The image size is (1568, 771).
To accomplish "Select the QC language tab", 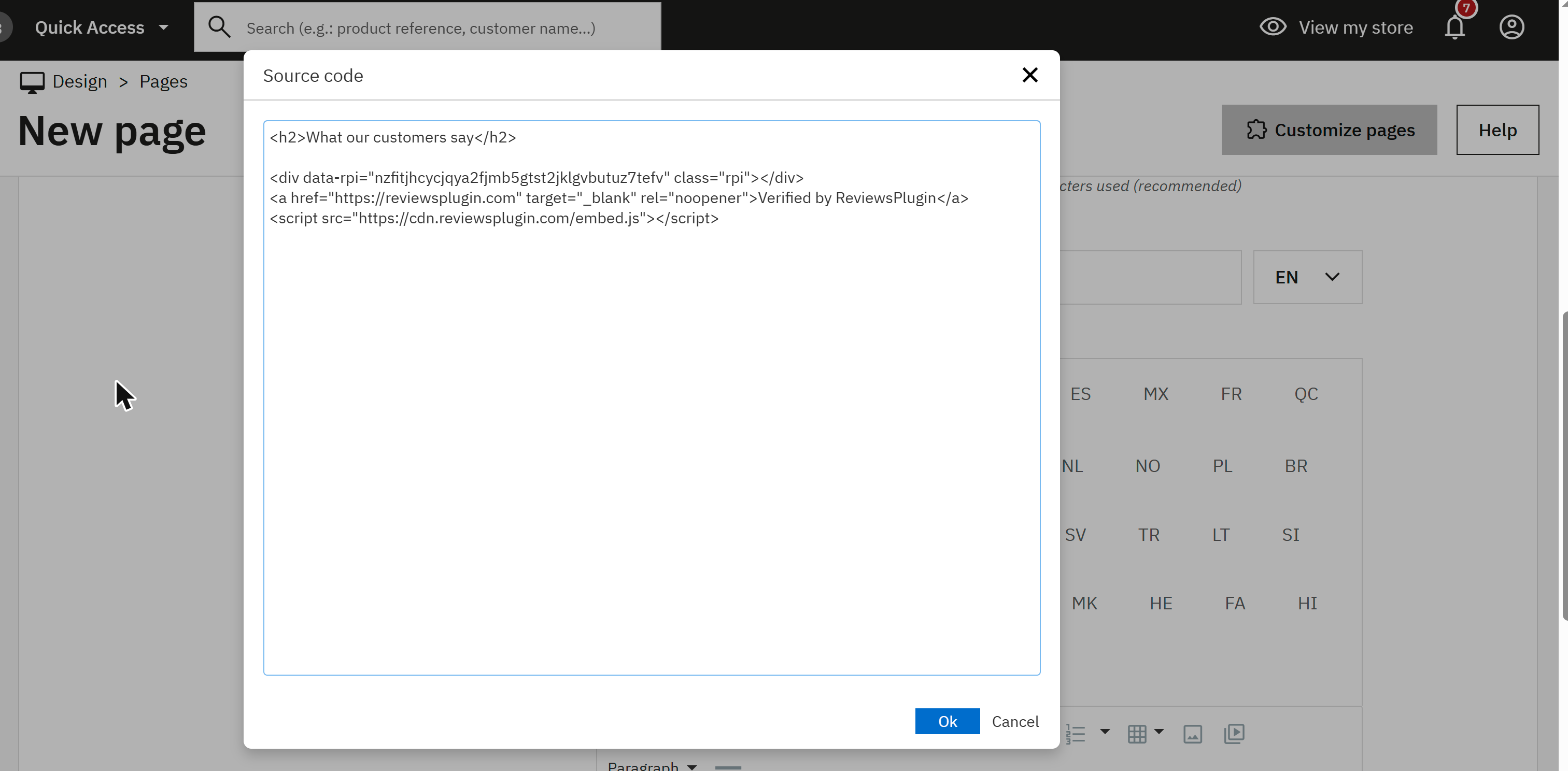I will pyautogui.click(x=1306, y=394).
